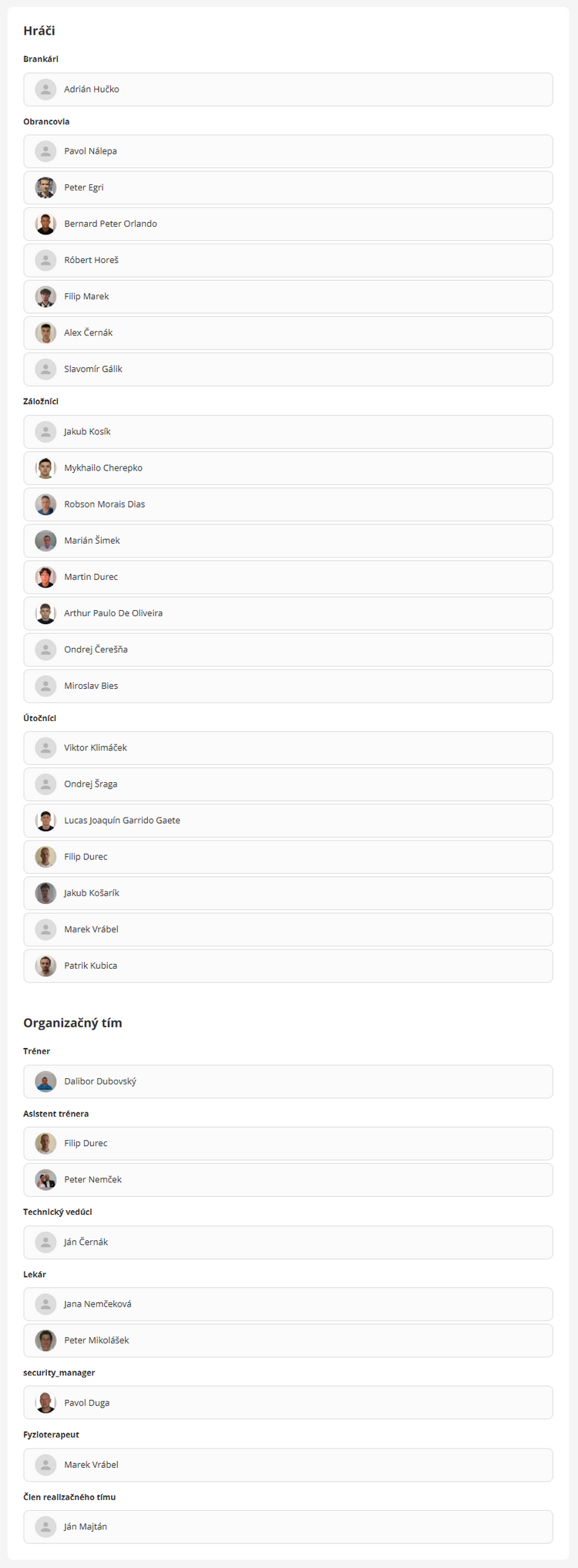Click Jakub Kosík's default profile icon
Image resolution: width=578 pixels, height=1568 pixels.
(x=45, y=432)
